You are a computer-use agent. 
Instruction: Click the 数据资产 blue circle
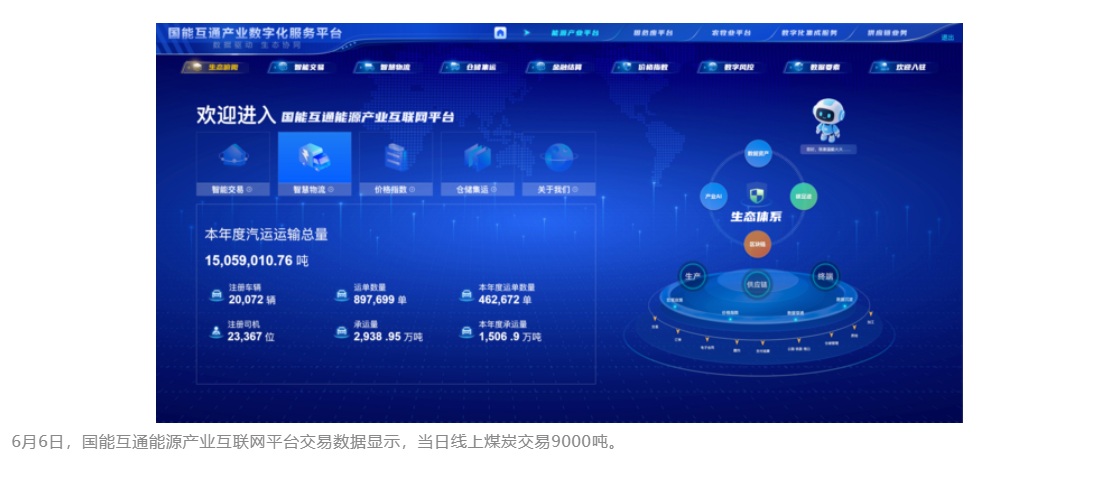tap(758, 153)
